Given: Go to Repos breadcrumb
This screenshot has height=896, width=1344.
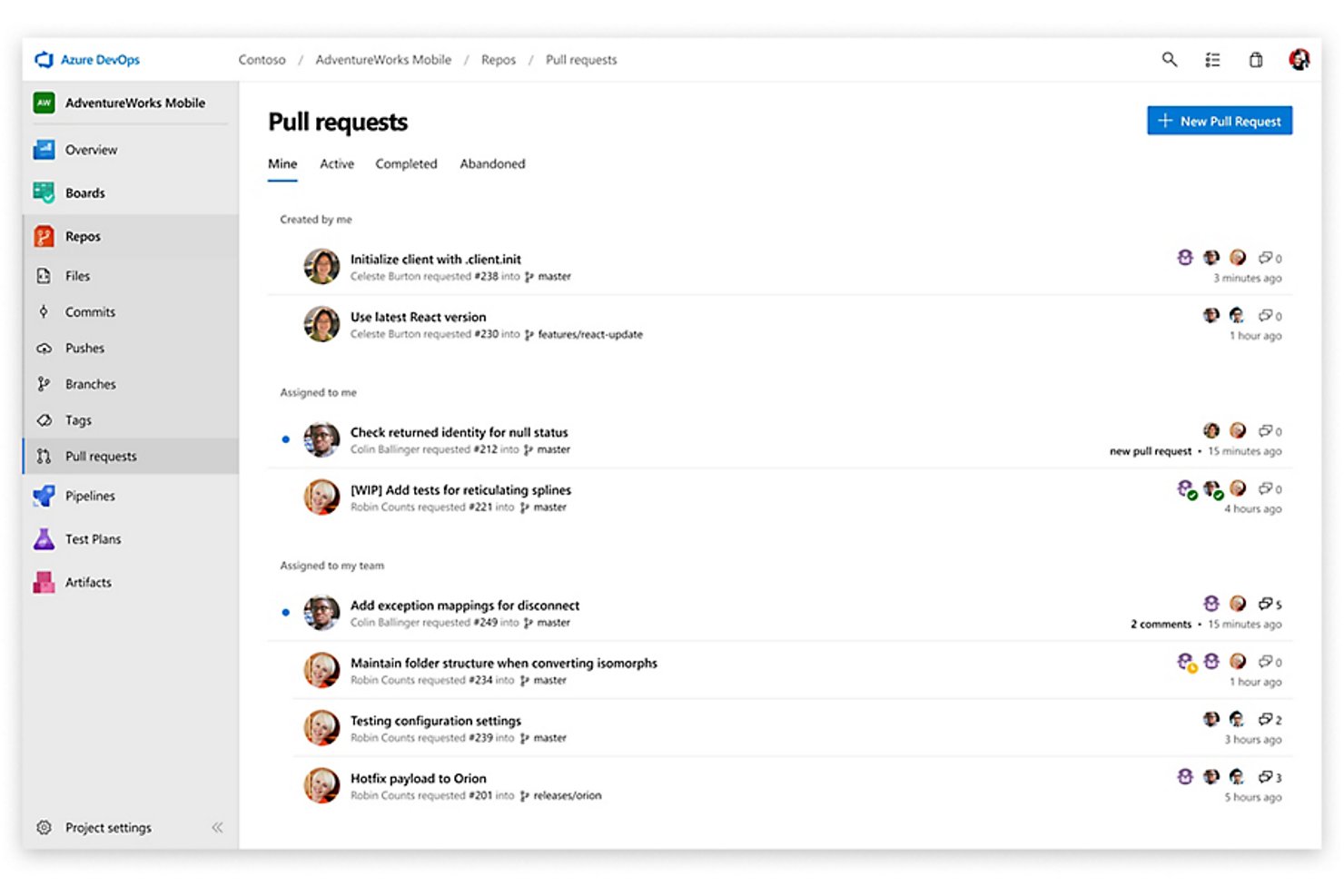Looking at the screenshot, I should [499, 60].
